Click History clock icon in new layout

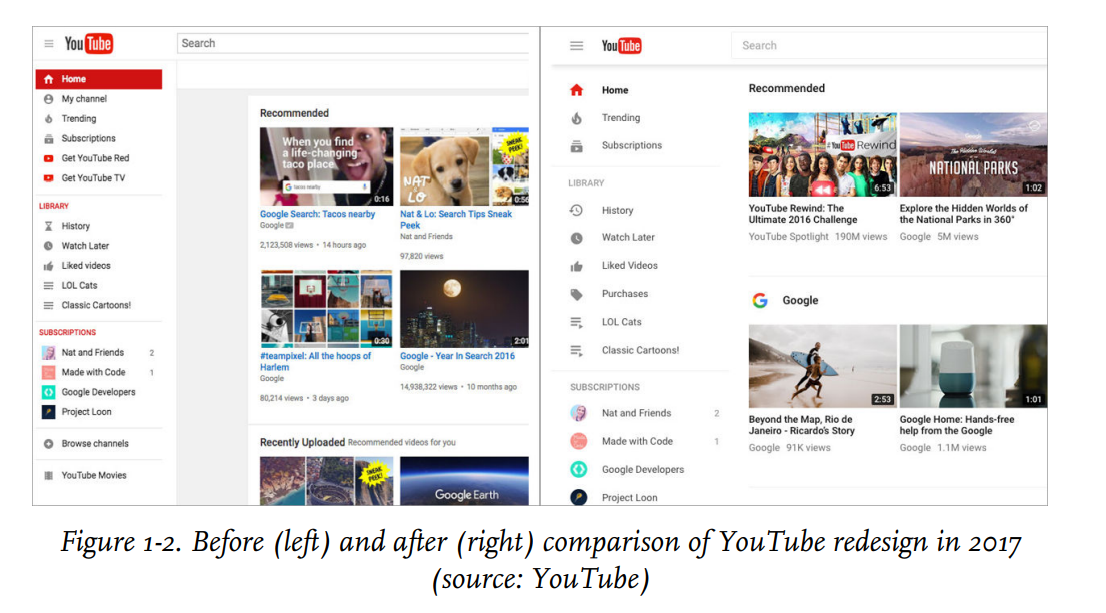576,210
